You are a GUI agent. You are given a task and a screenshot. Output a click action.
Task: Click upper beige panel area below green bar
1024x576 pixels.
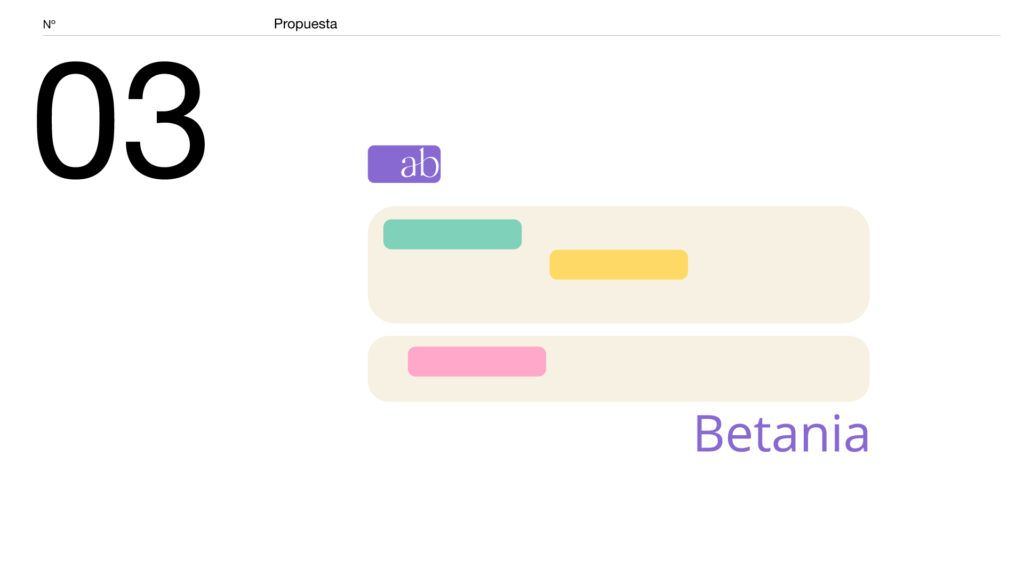pyautogui.click(x=450, y=290)
